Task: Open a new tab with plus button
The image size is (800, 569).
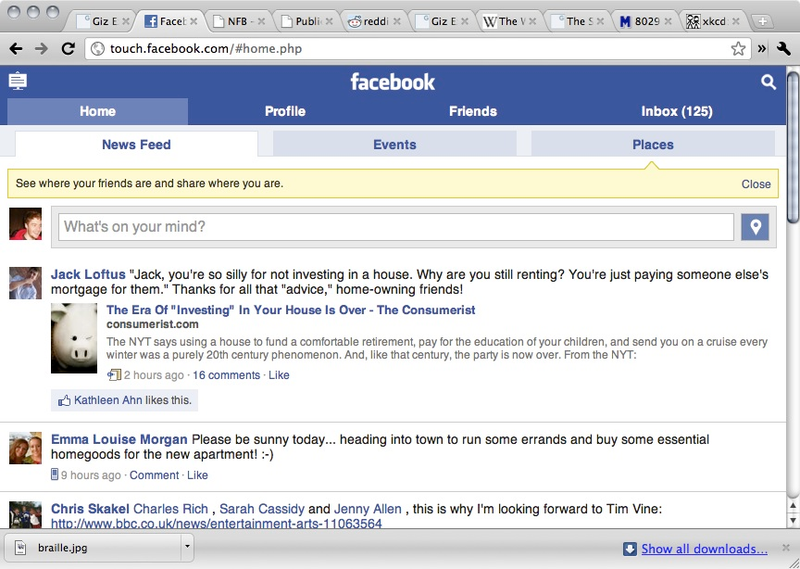Action: coord(763,21)
